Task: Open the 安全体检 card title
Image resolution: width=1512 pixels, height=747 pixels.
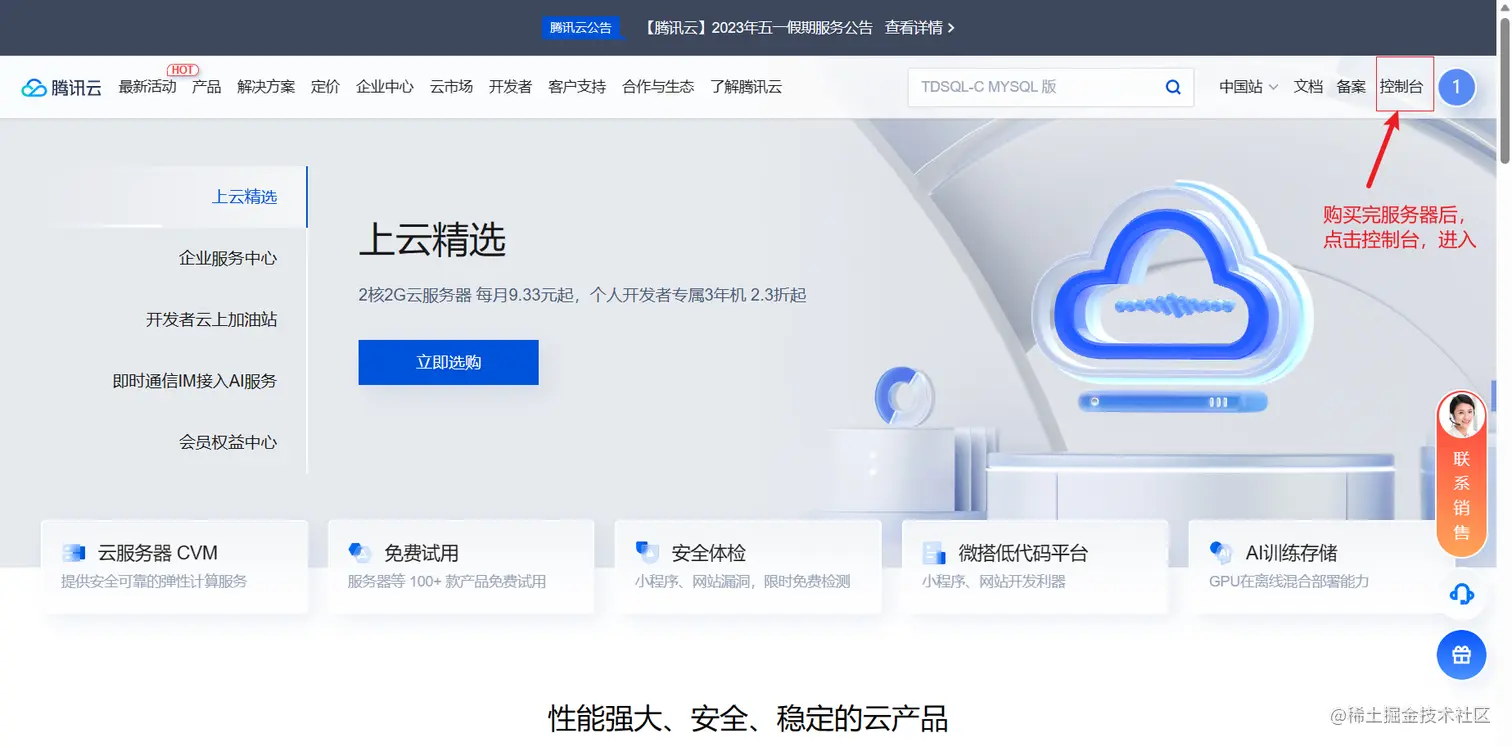Action: tap(708, 553)
